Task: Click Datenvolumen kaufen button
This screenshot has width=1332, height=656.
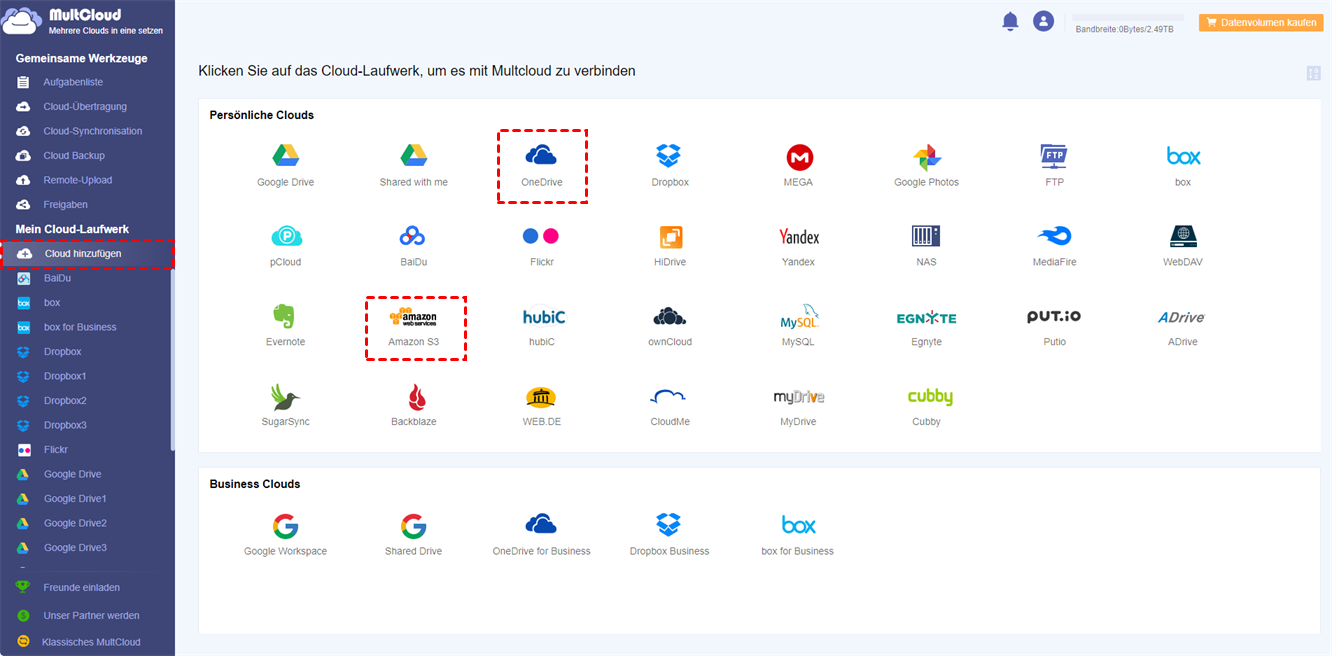Action: point(1261,22)
